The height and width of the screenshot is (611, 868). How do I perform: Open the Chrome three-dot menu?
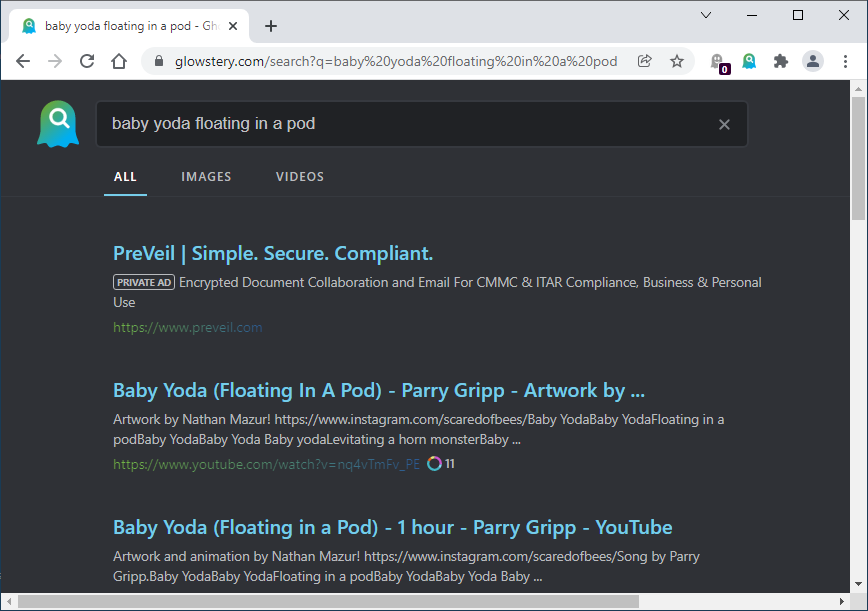click(845, 61)
